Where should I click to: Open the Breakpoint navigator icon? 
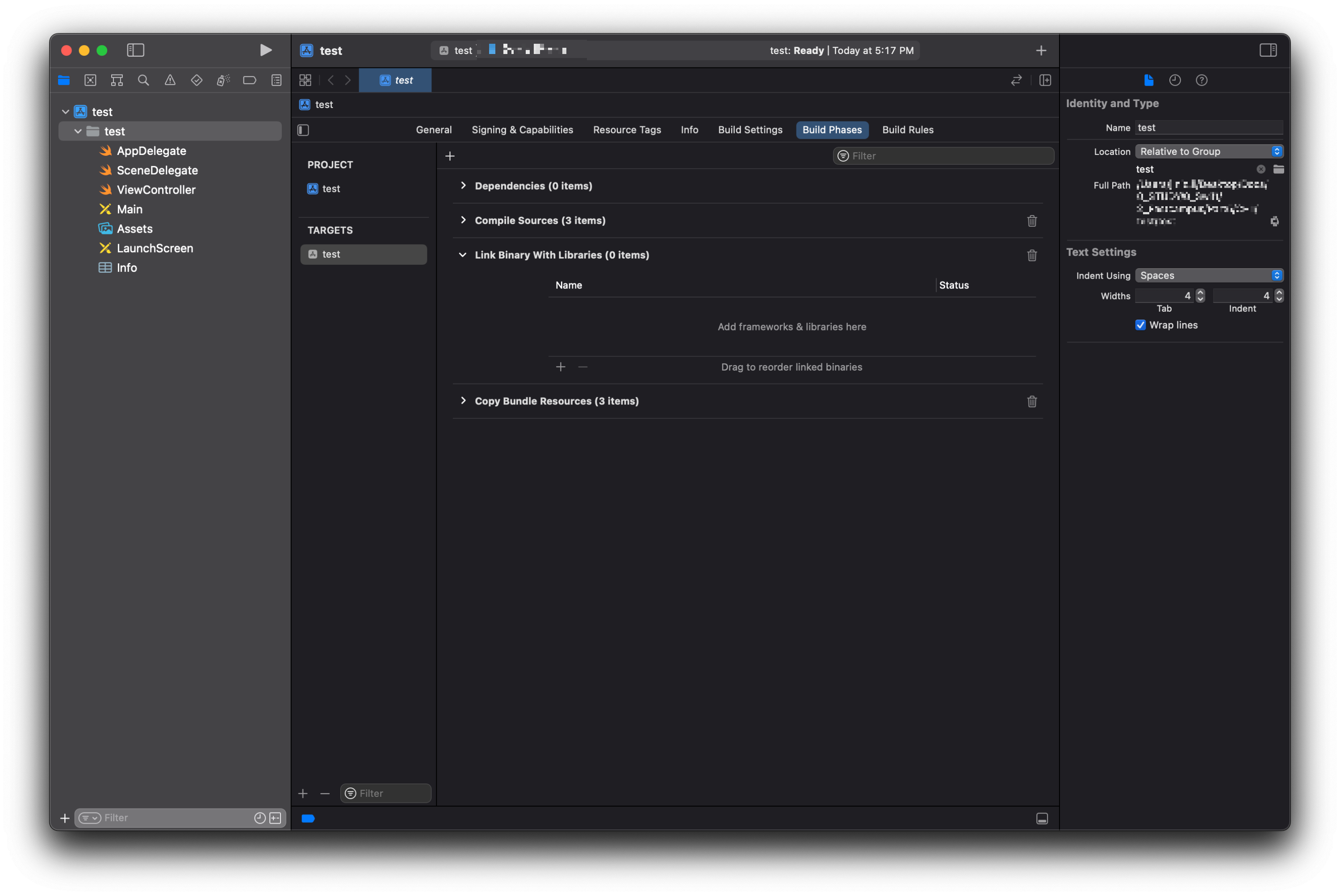pyautogui.click(x=249, y=80)
